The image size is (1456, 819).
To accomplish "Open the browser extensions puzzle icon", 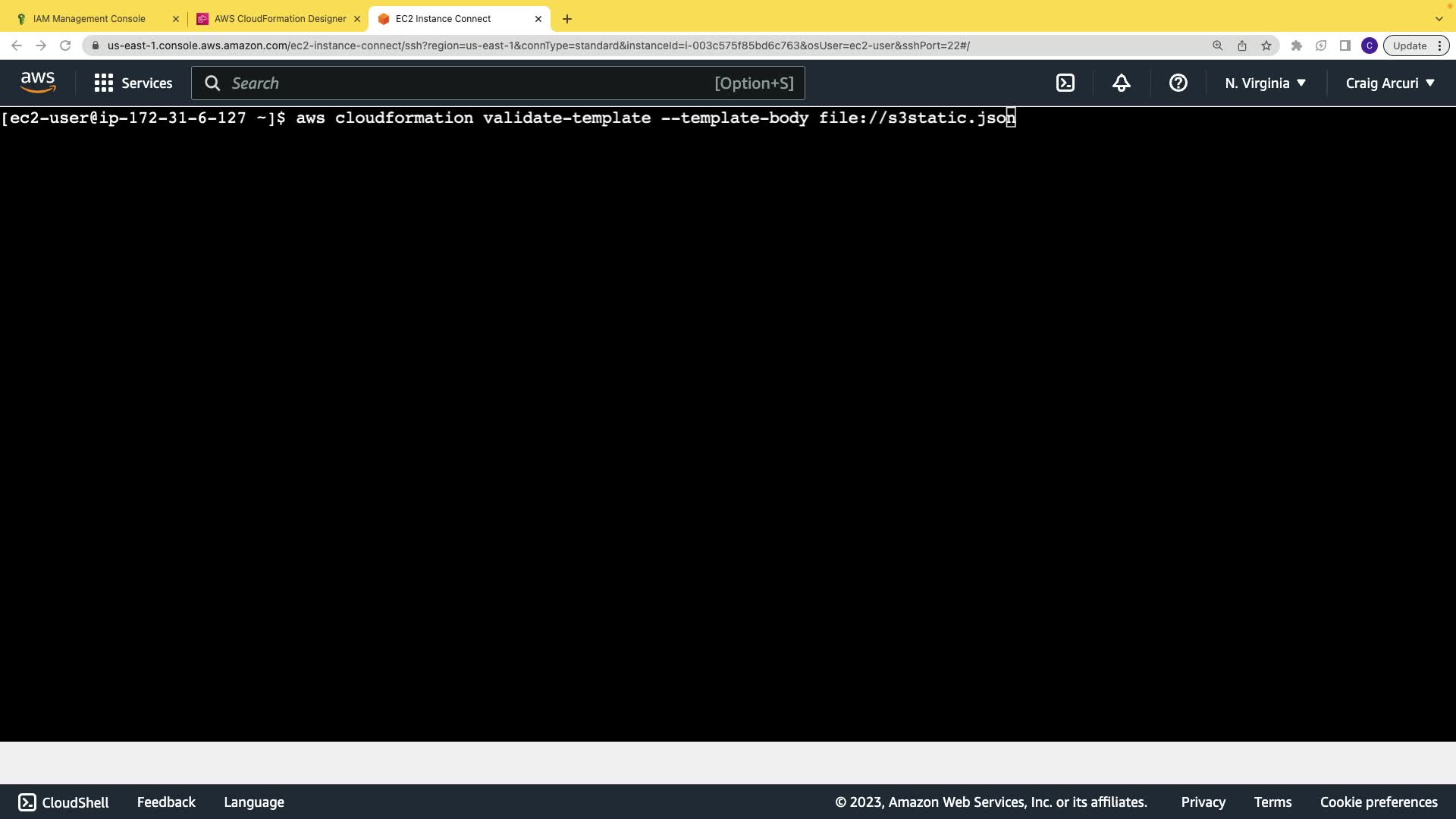I will [1297, 45].
